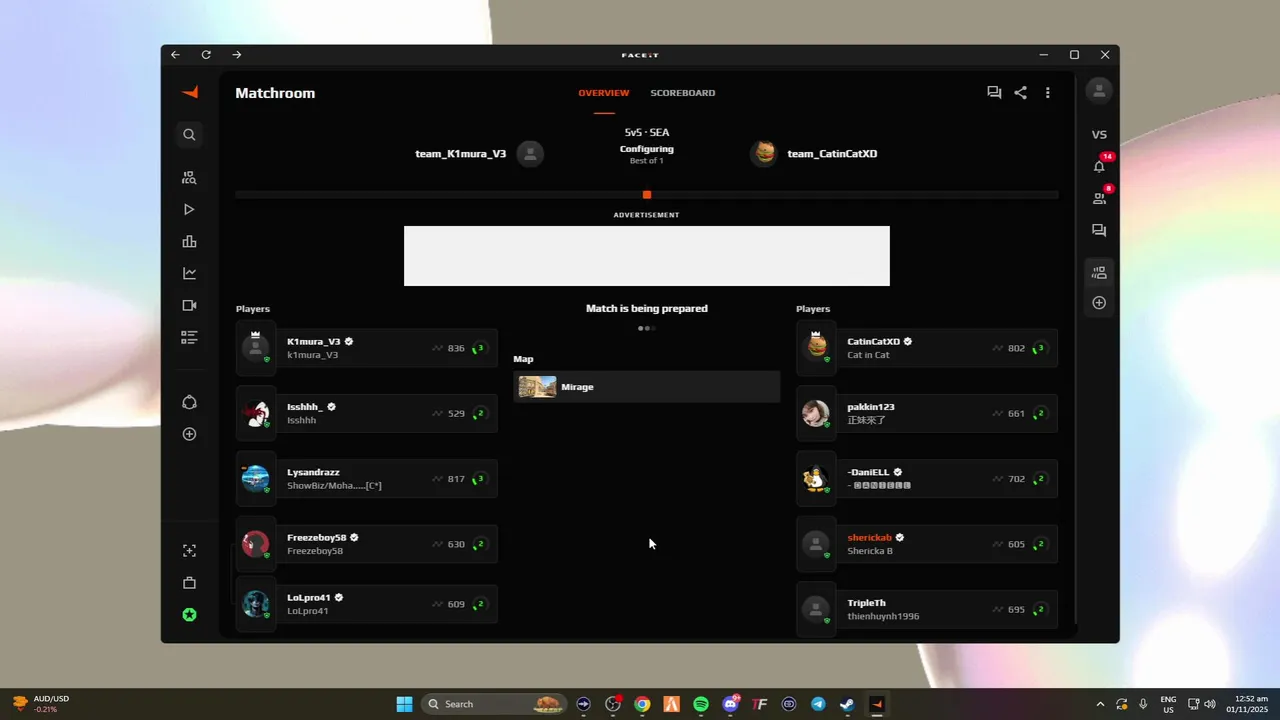The image size is (1280, 720).
Task: Open Steam from the taskbar
Action: 847,704
